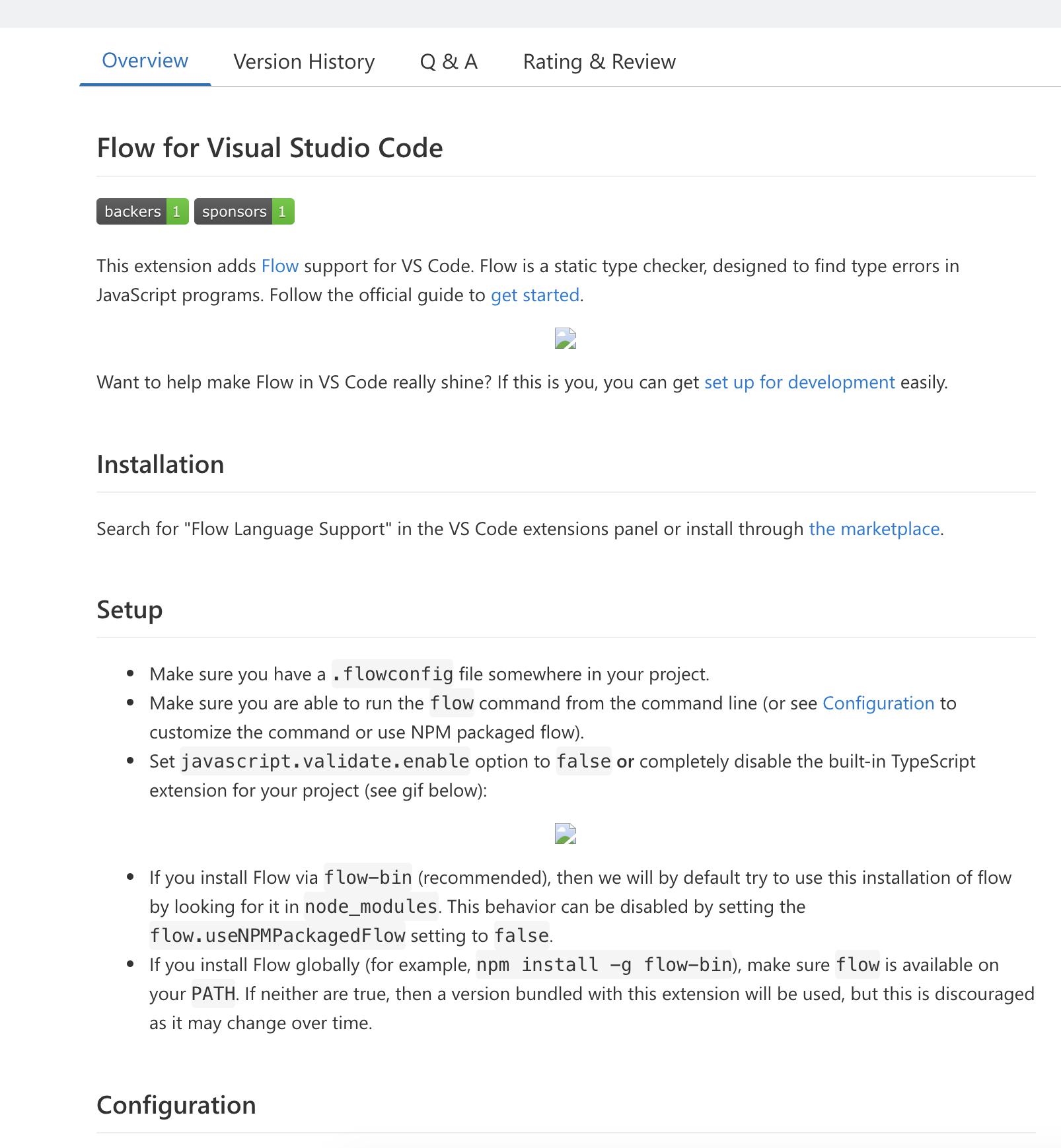This screenshot has width=1061, height=1148.
Task: Click the broken image icon in Setup section
Action: 565,833
